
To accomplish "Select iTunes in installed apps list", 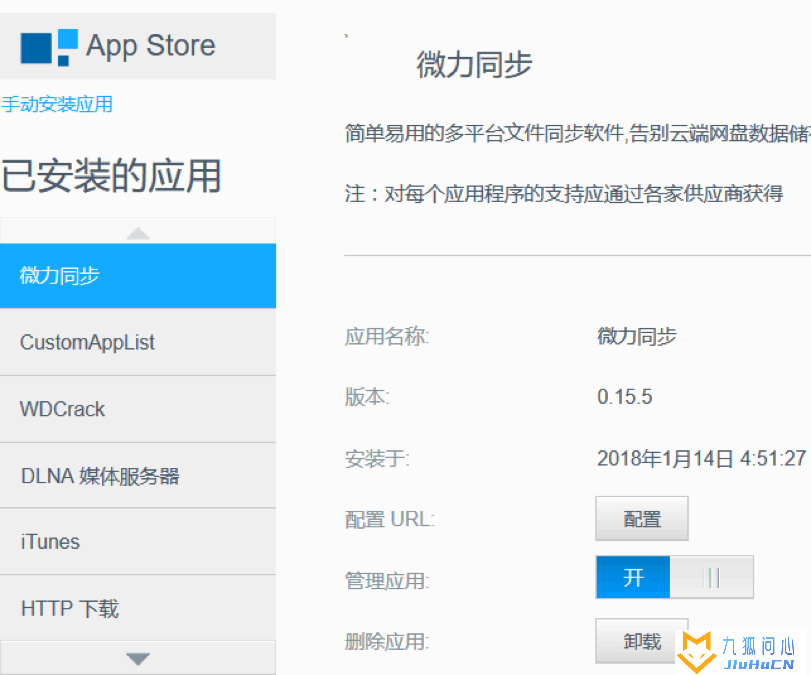I will pos(138,542).
